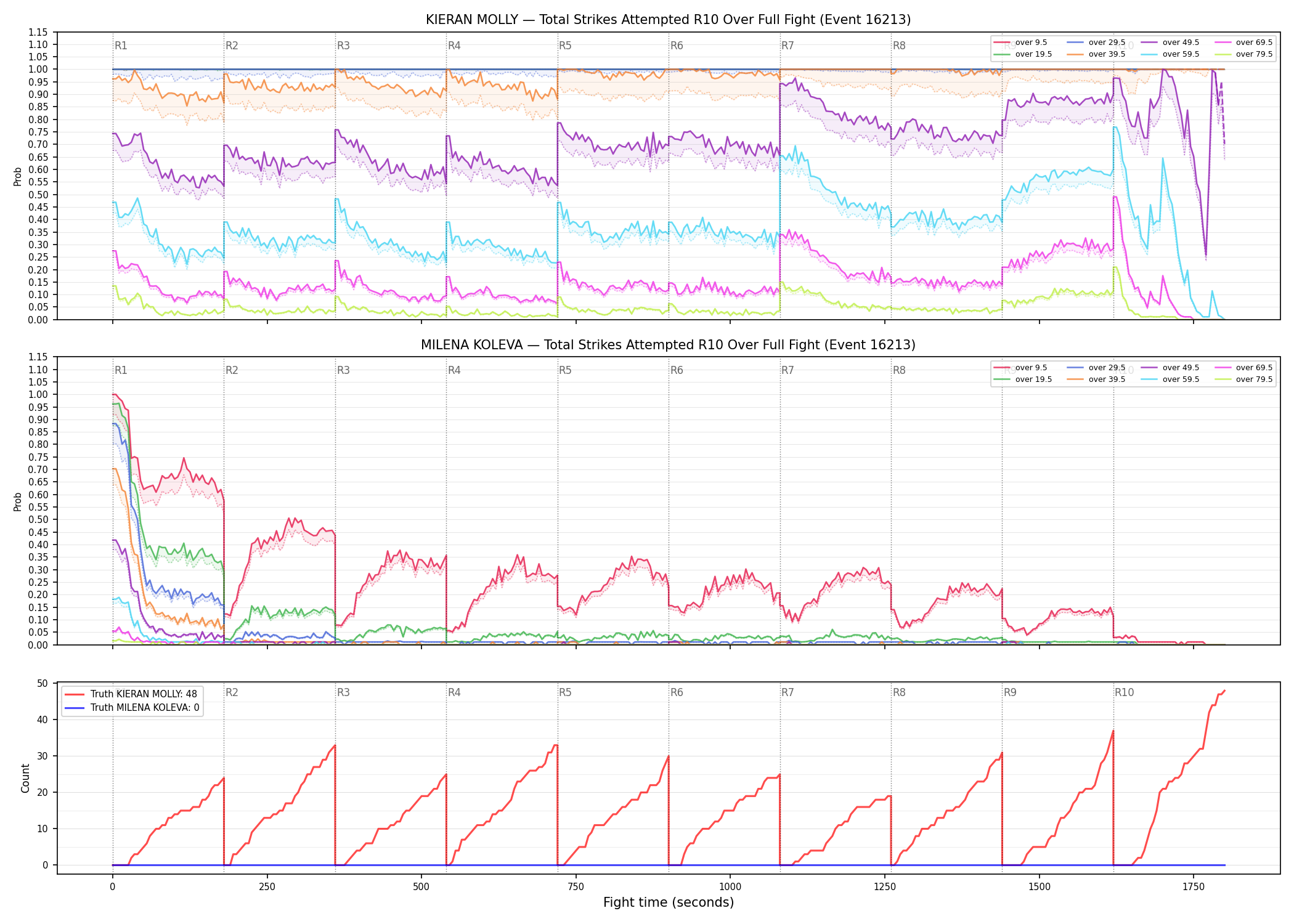Click the x-axis tick label 500
This screenshot has height=924, width=1294.
[x=421, y=887]
